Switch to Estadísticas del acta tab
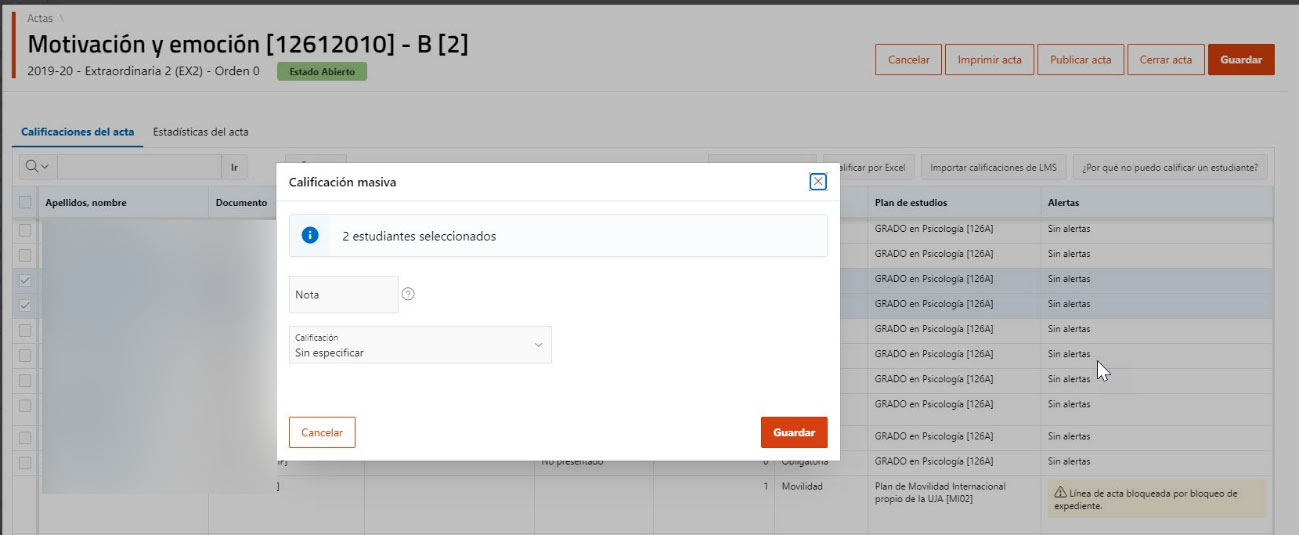This screenshot has width=1299, height=535. 201,132
